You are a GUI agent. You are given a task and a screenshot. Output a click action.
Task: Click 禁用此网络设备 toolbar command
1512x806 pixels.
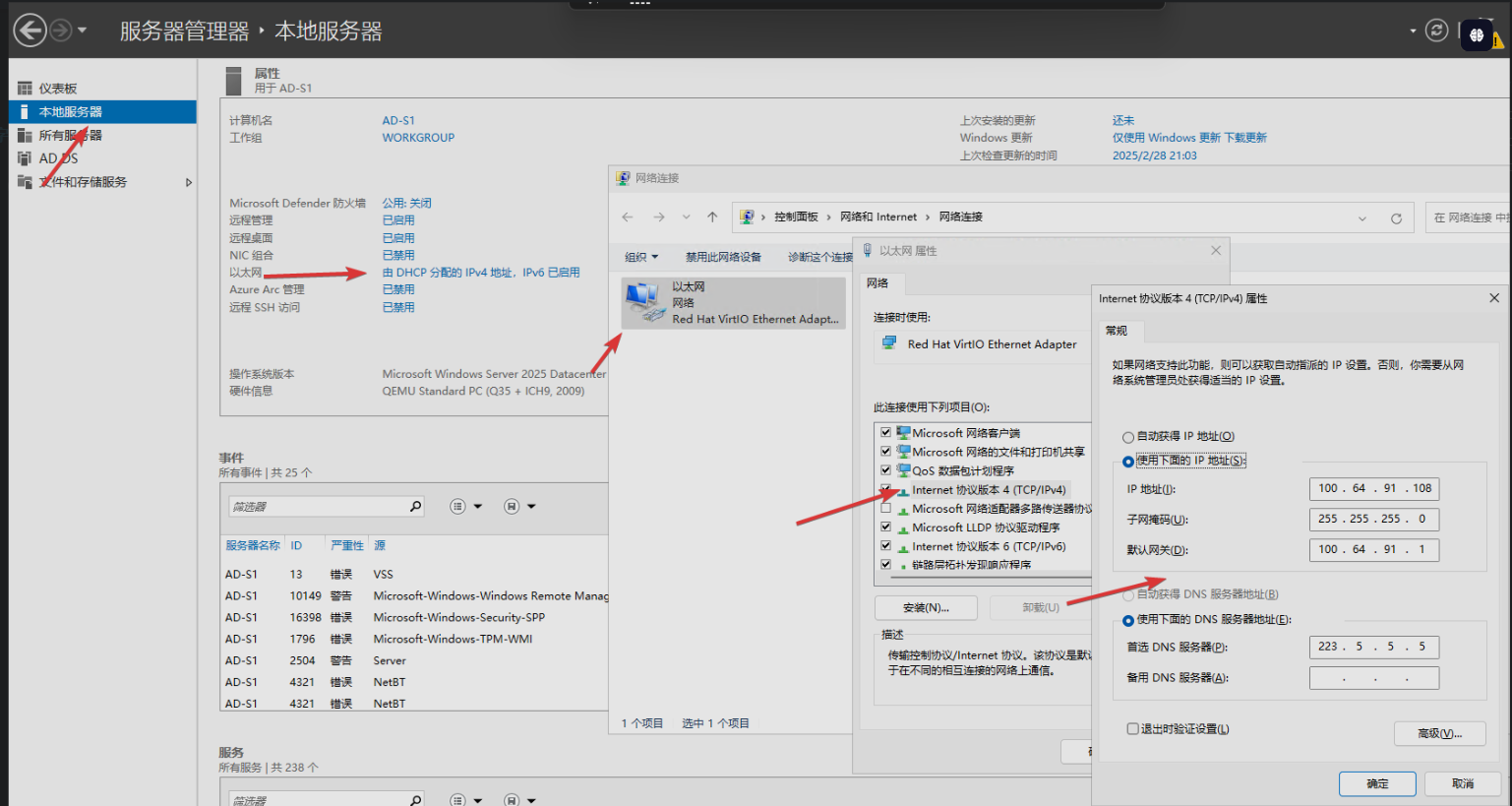(723, 257)
